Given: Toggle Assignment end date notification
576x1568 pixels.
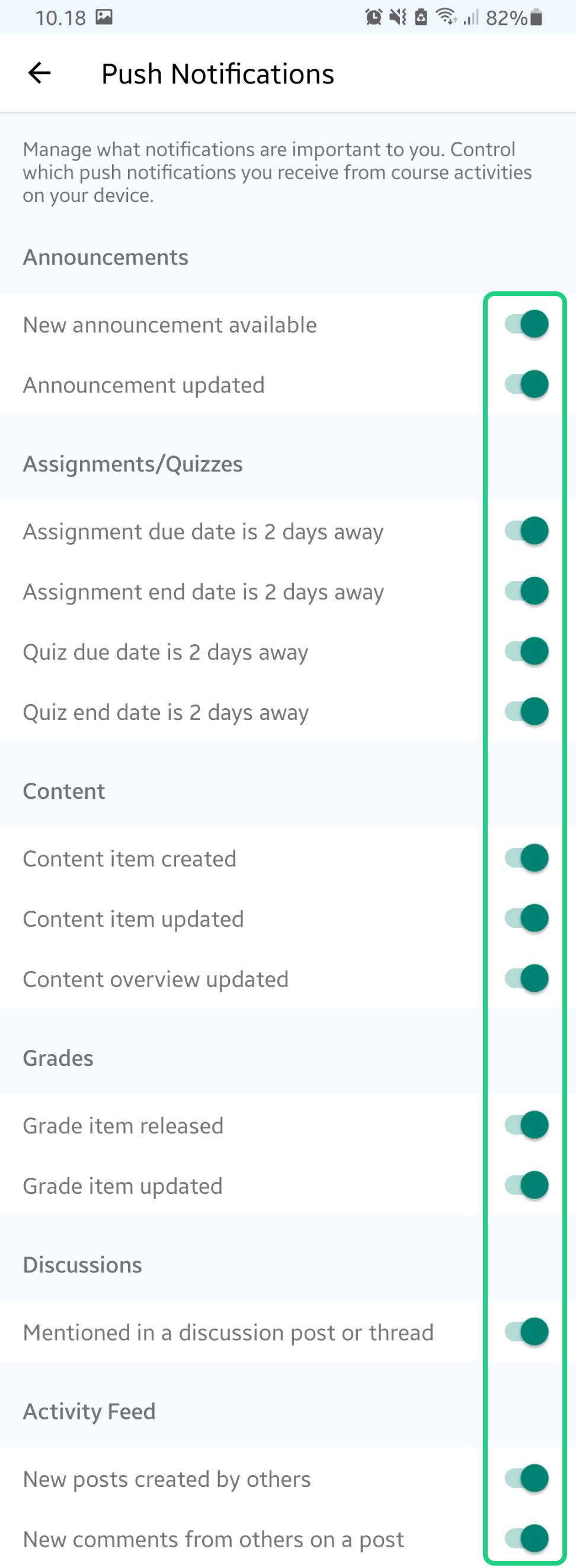Looking at the screenshot, I should click(527, 591).
